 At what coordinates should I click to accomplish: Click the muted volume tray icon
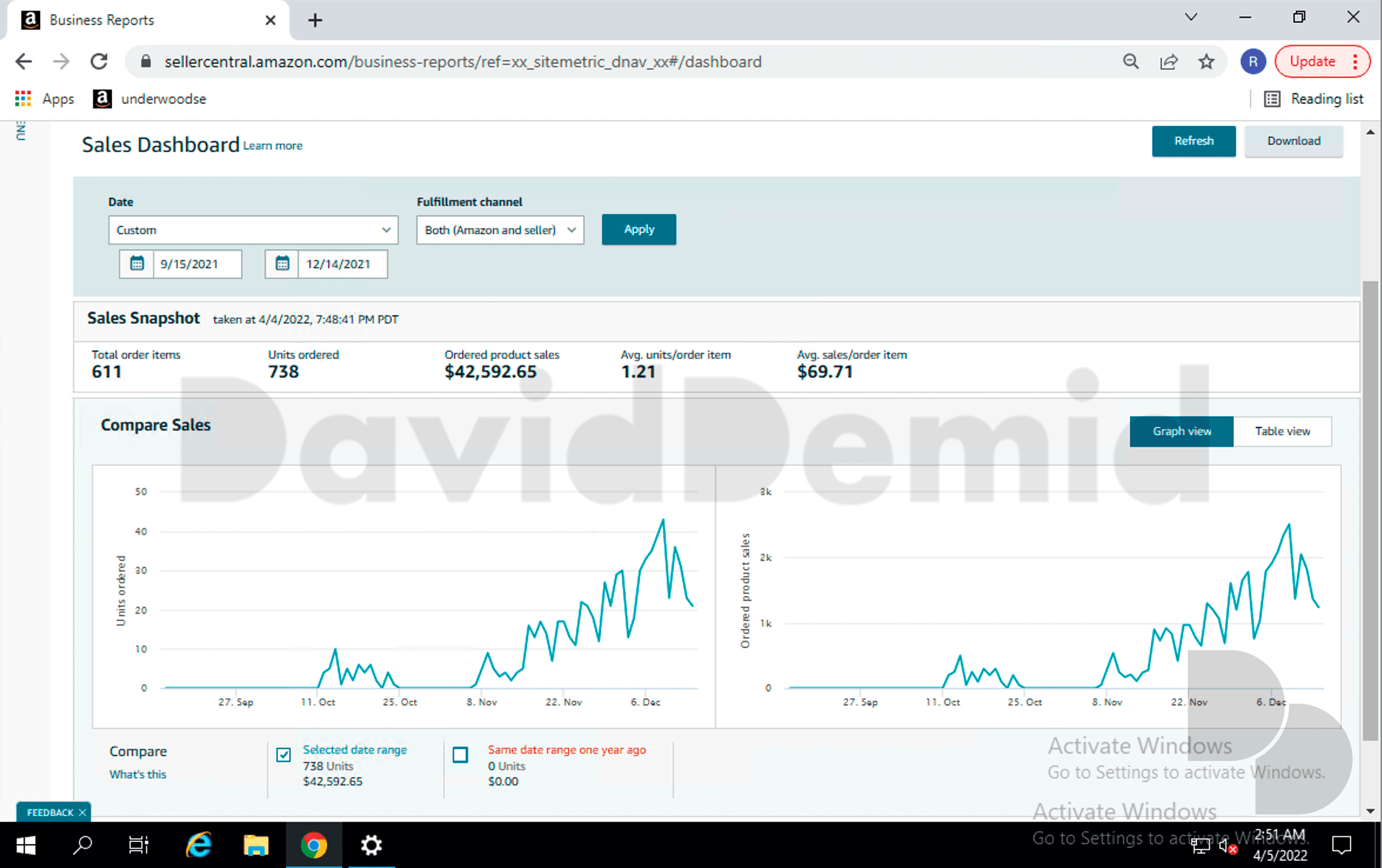click(x=1228, y=846)
